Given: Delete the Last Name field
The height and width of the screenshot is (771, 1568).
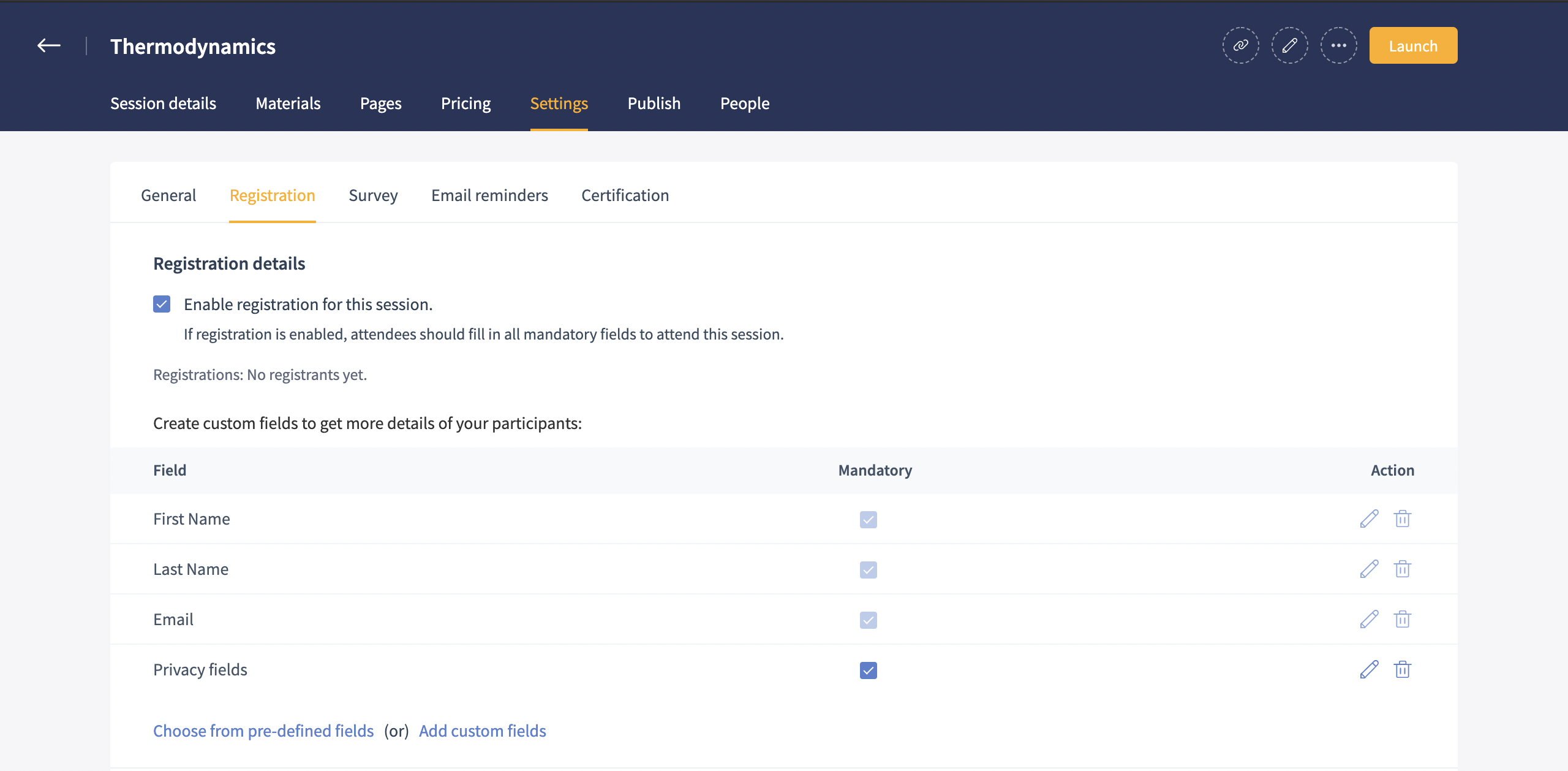Looking at the screenshot, I should click(1402, 569).
